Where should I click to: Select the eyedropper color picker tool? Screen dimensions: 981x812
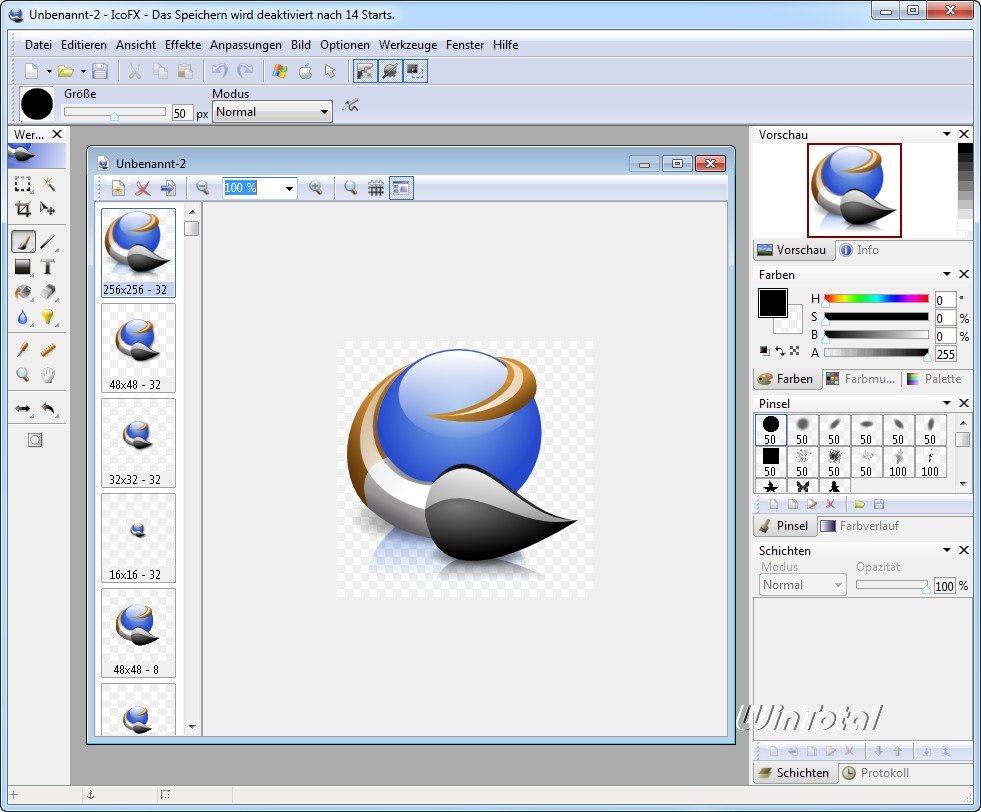point(23,350)
